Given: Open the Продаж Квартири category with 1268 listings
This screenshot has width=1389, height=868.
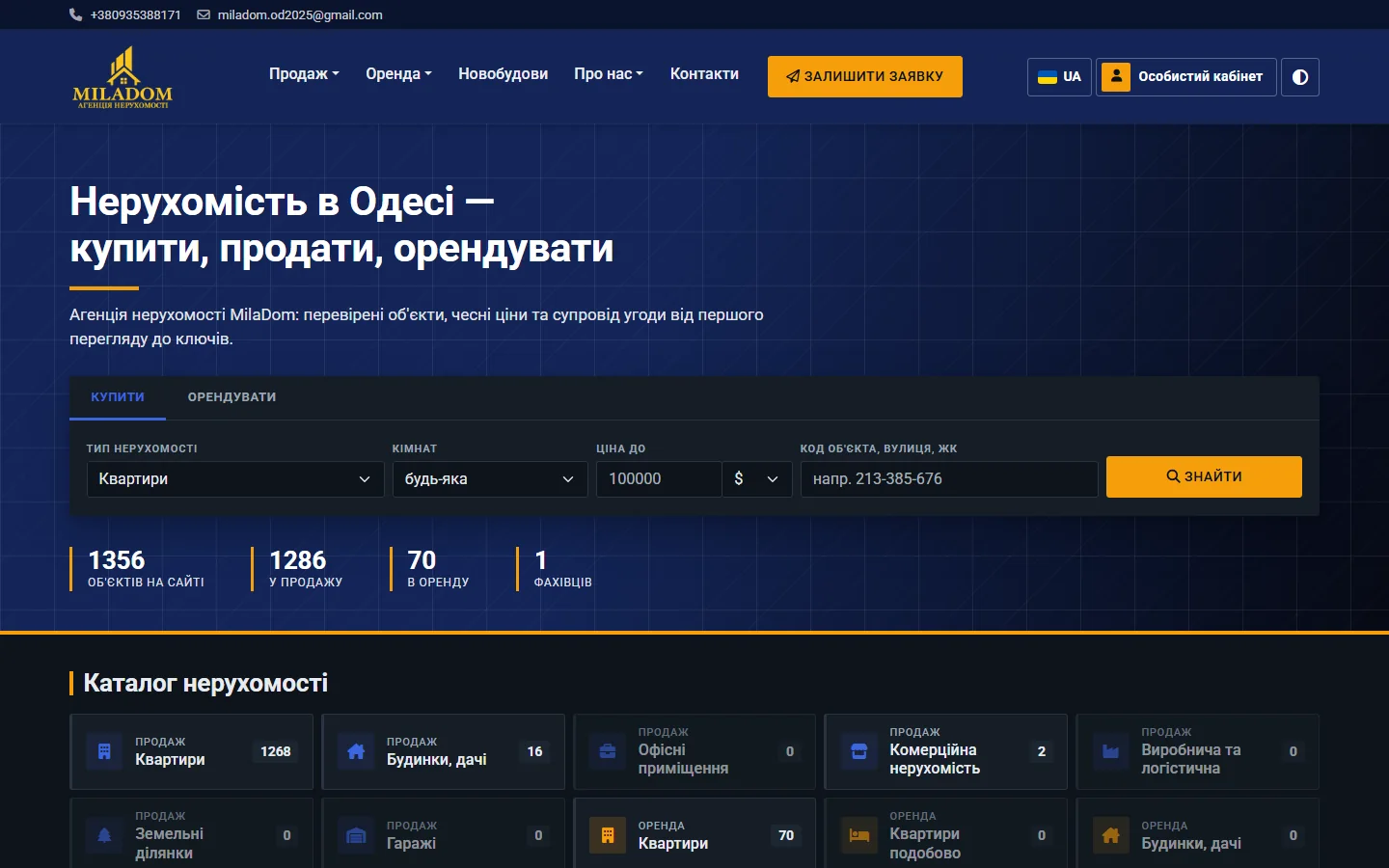Looking at the screenshot, I should tap(191, 751).
